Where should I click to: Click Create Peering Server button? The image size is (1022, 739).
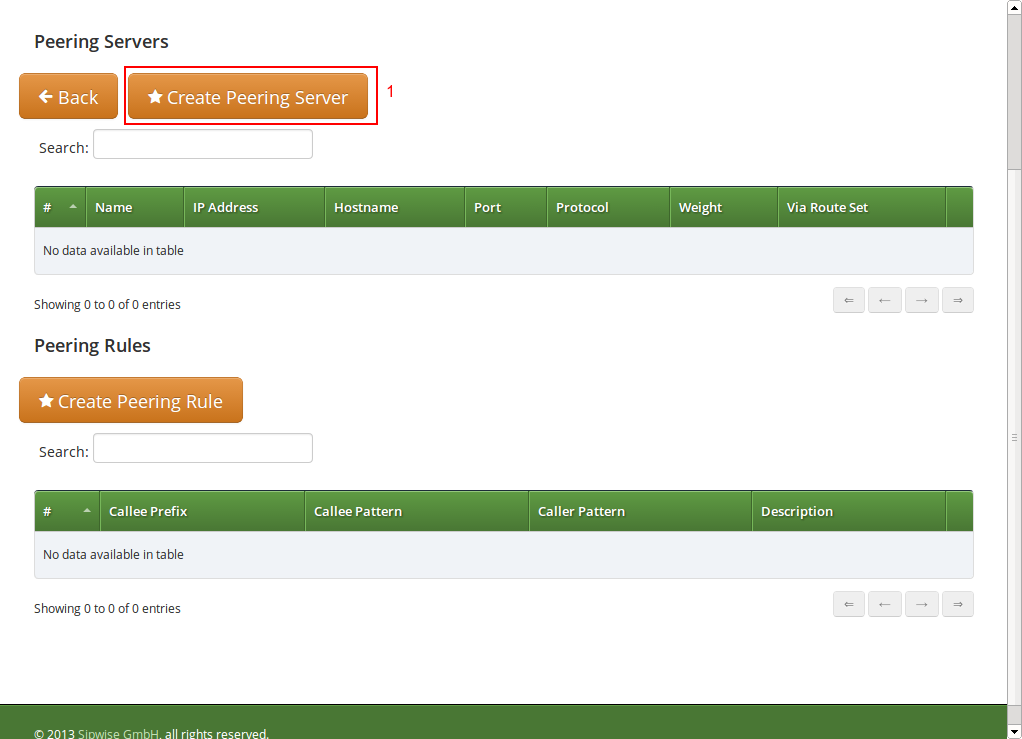tap(248, 96)
